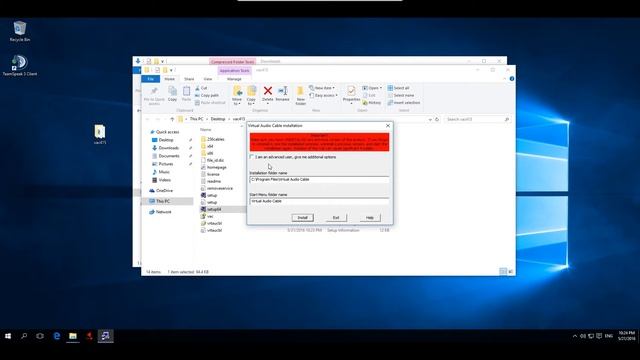Select Network in navigation pane
This screenshot has width=640, height=360.
coord(163,212)
